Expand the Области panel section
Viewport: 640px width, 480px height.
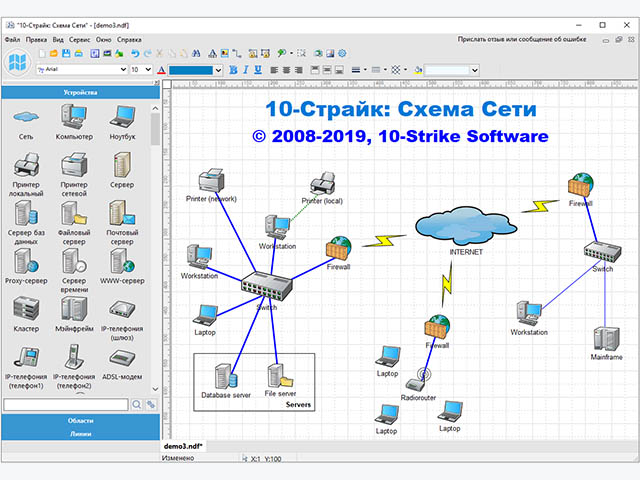[80, 422]
